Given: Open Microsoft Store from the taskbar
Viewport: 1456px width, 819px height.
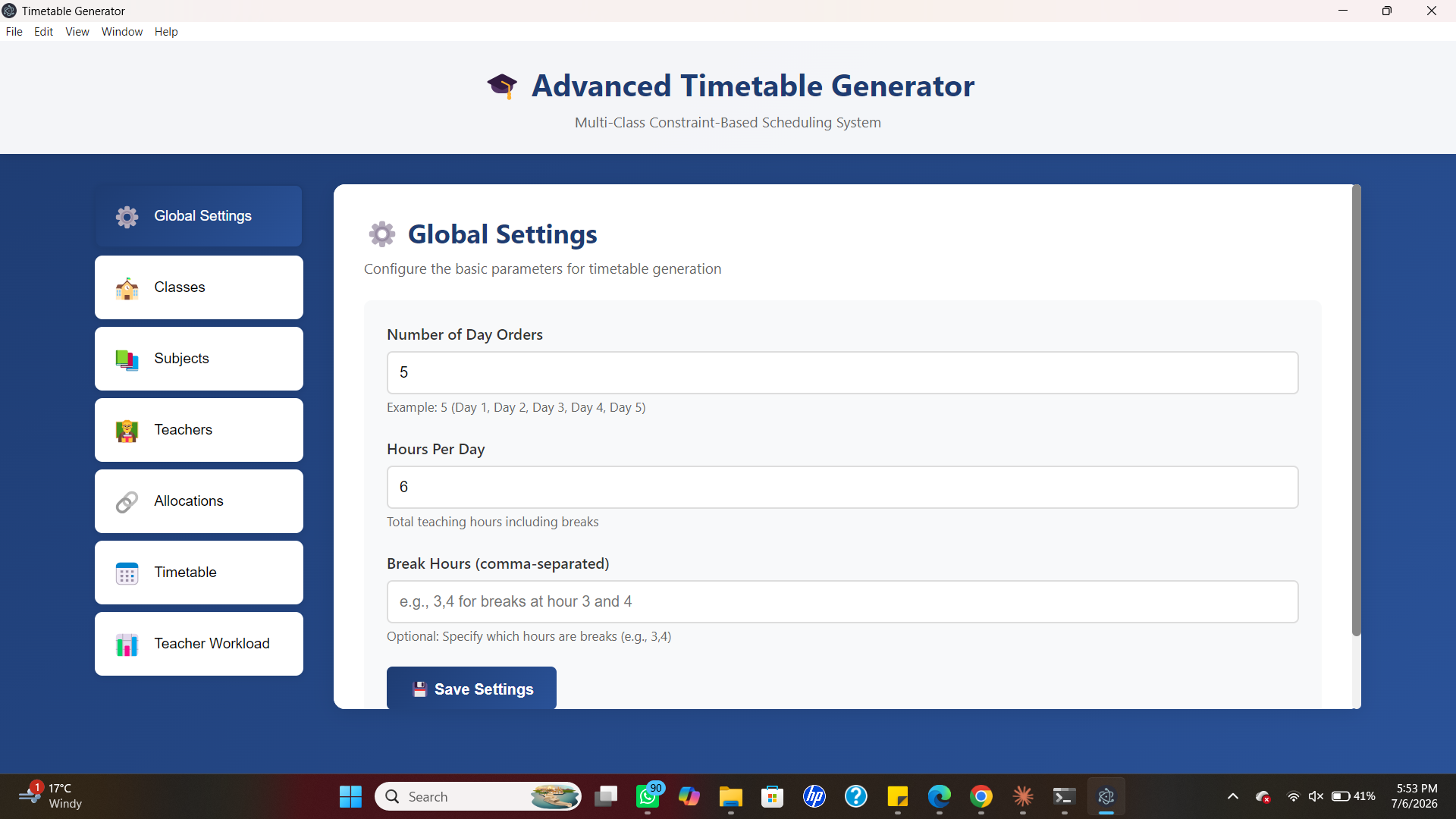Looking at the screenshot, I should click(x=773, y=797).
